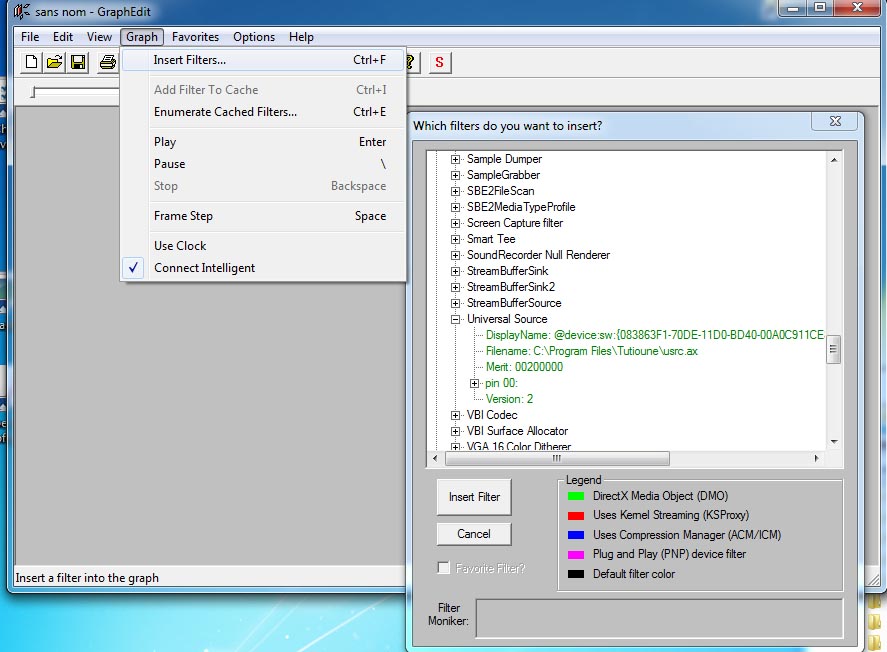Click the Help question mark toolbar icon

point(411,62)
